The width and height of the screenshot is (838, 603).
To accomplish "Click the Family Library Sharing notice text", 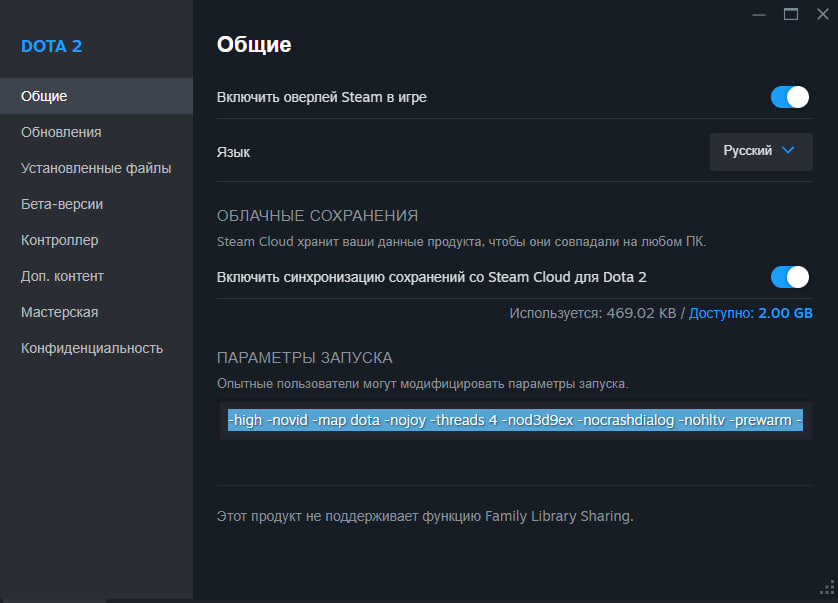I will (425, 517).
